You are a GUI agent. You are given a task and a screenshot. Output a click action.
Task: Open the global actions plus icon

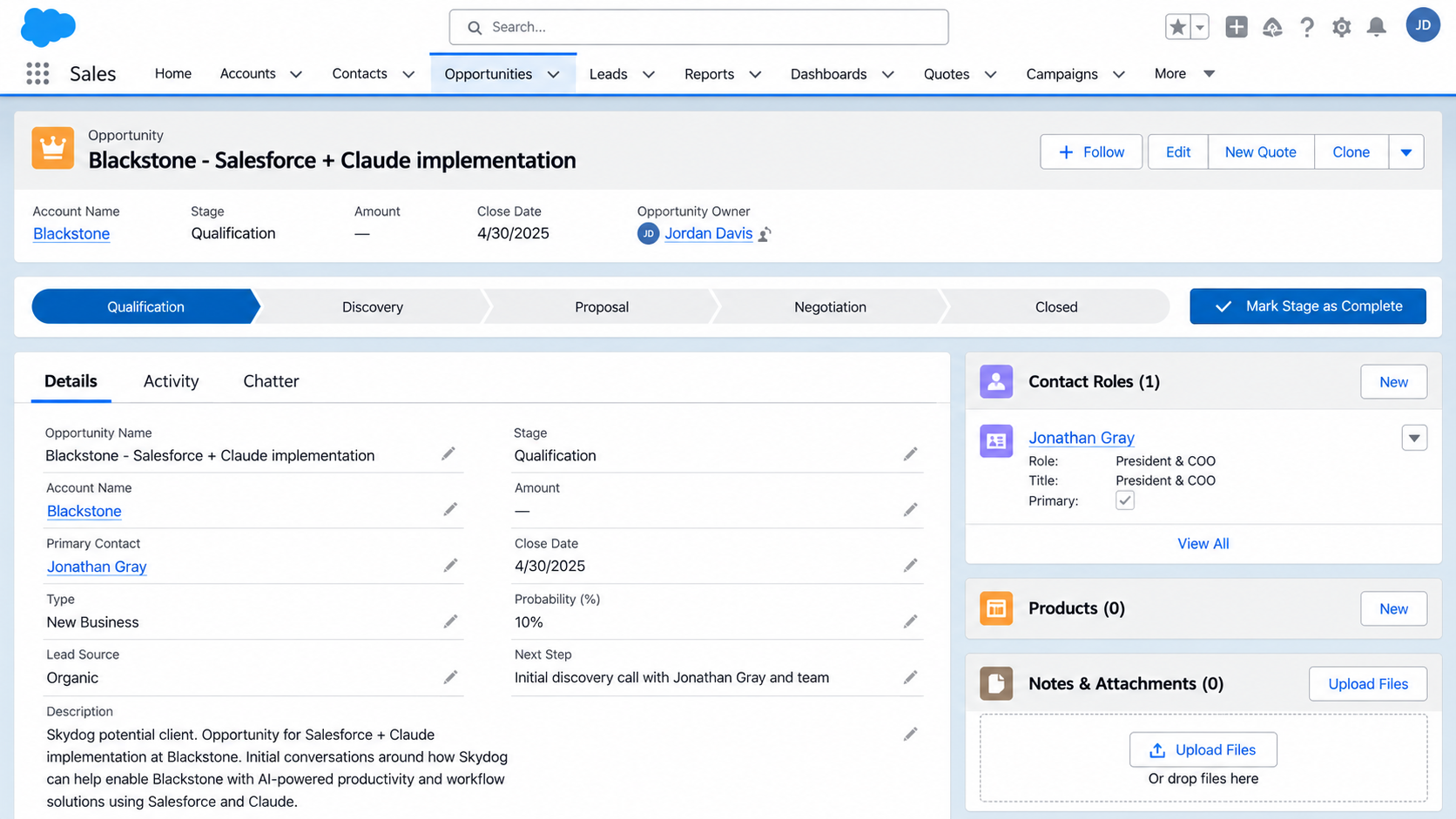1236,27
